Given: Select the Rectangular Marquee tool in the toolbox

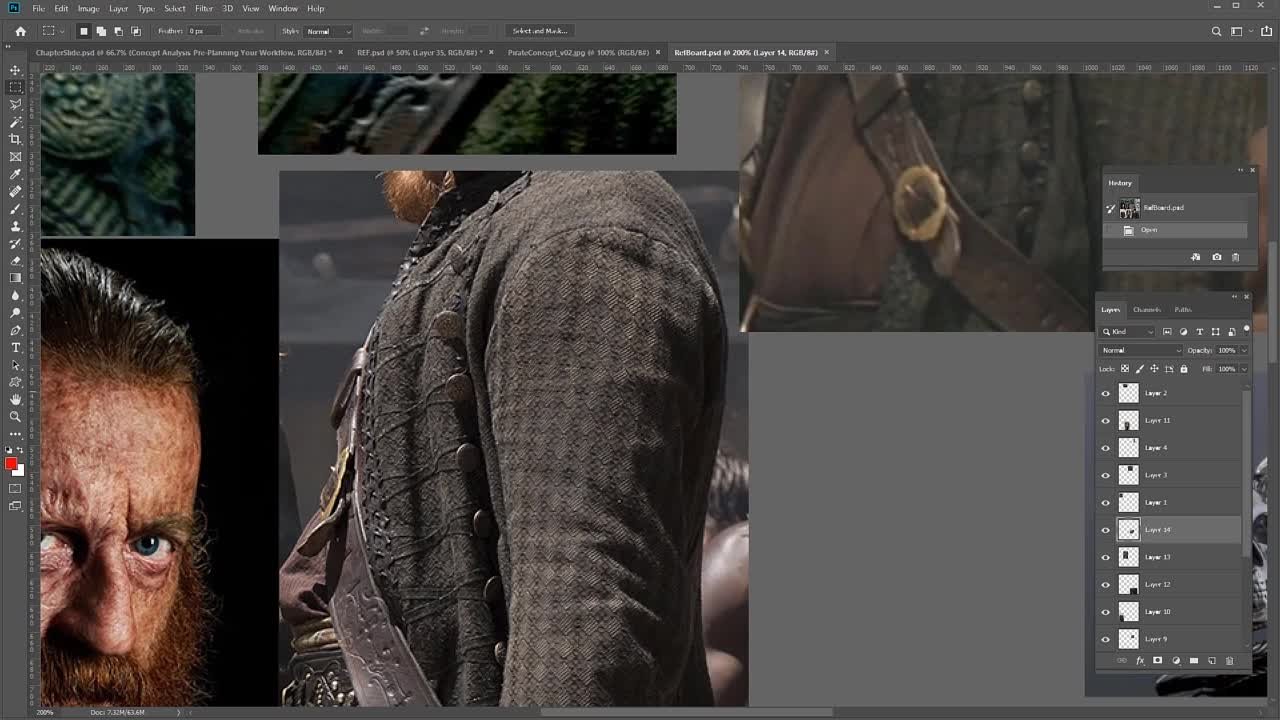Looking at the screenshot, I should coord(15,87).
